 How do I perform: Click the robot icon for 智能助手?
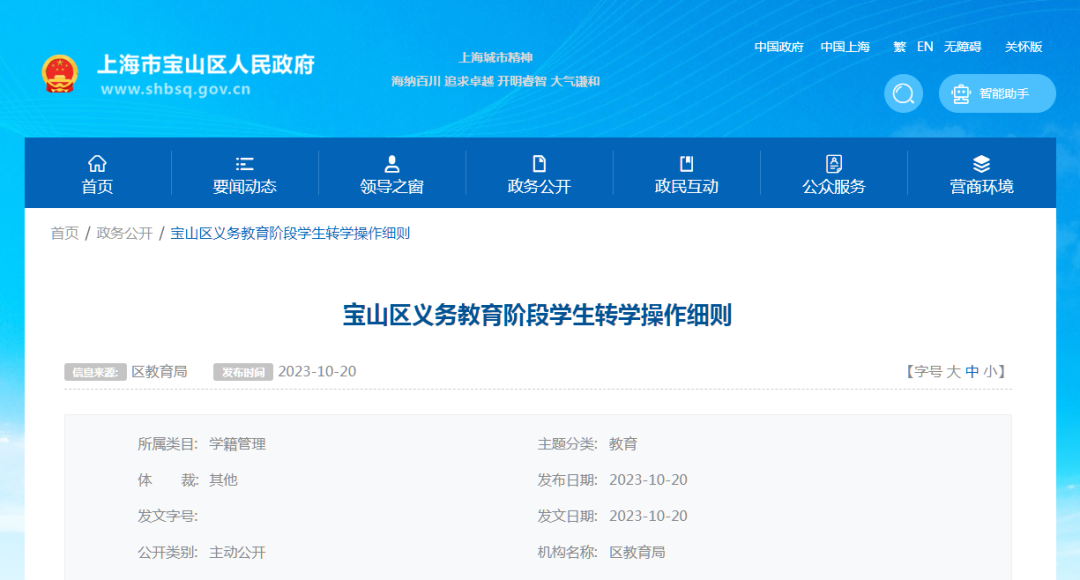(962, 94)
